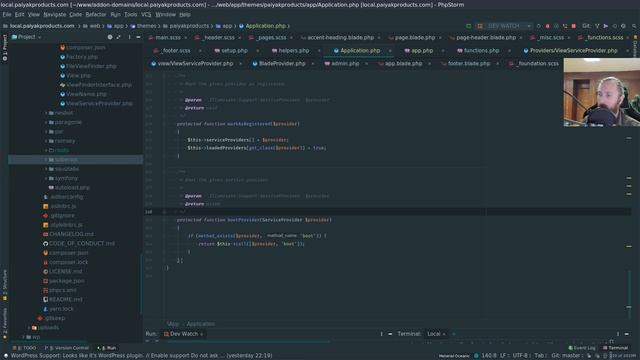640x360 pixels.
Task: Click the Application breadcrumb below the editor
Action: (x=200, y=324)
